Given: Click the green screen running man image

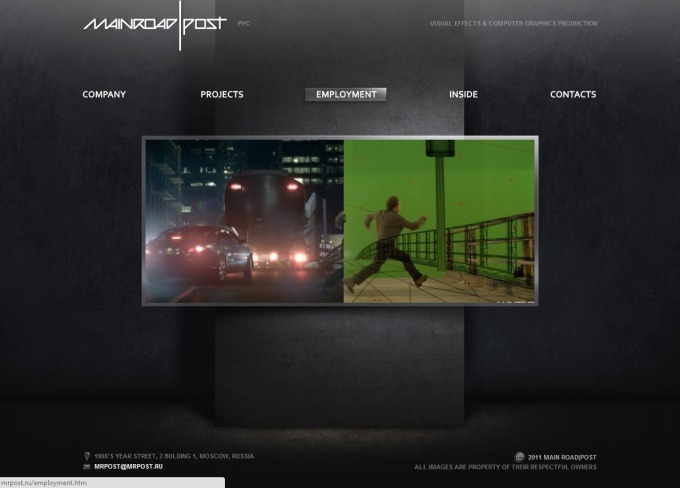Looking at the screenshot, I should tap(395, 235).
